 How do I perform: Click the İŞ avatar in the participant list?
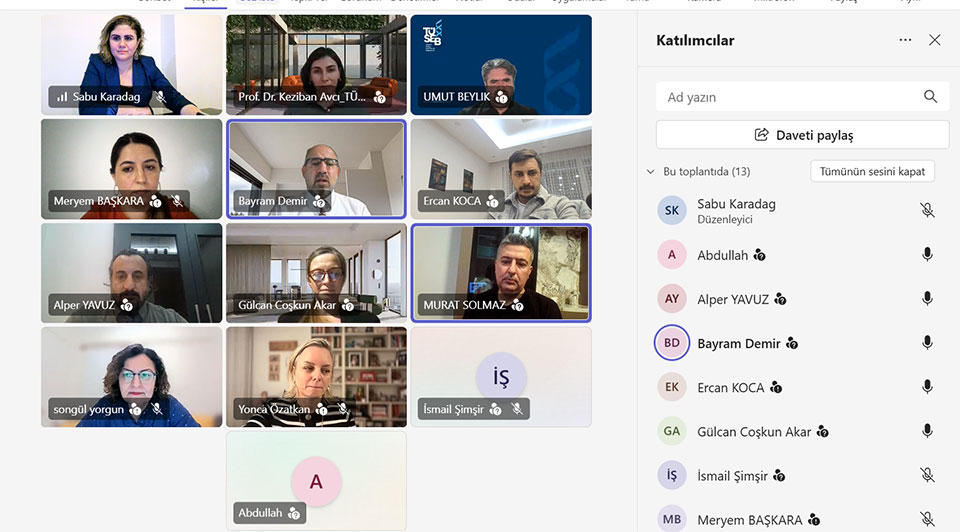[x=672, y=475]
